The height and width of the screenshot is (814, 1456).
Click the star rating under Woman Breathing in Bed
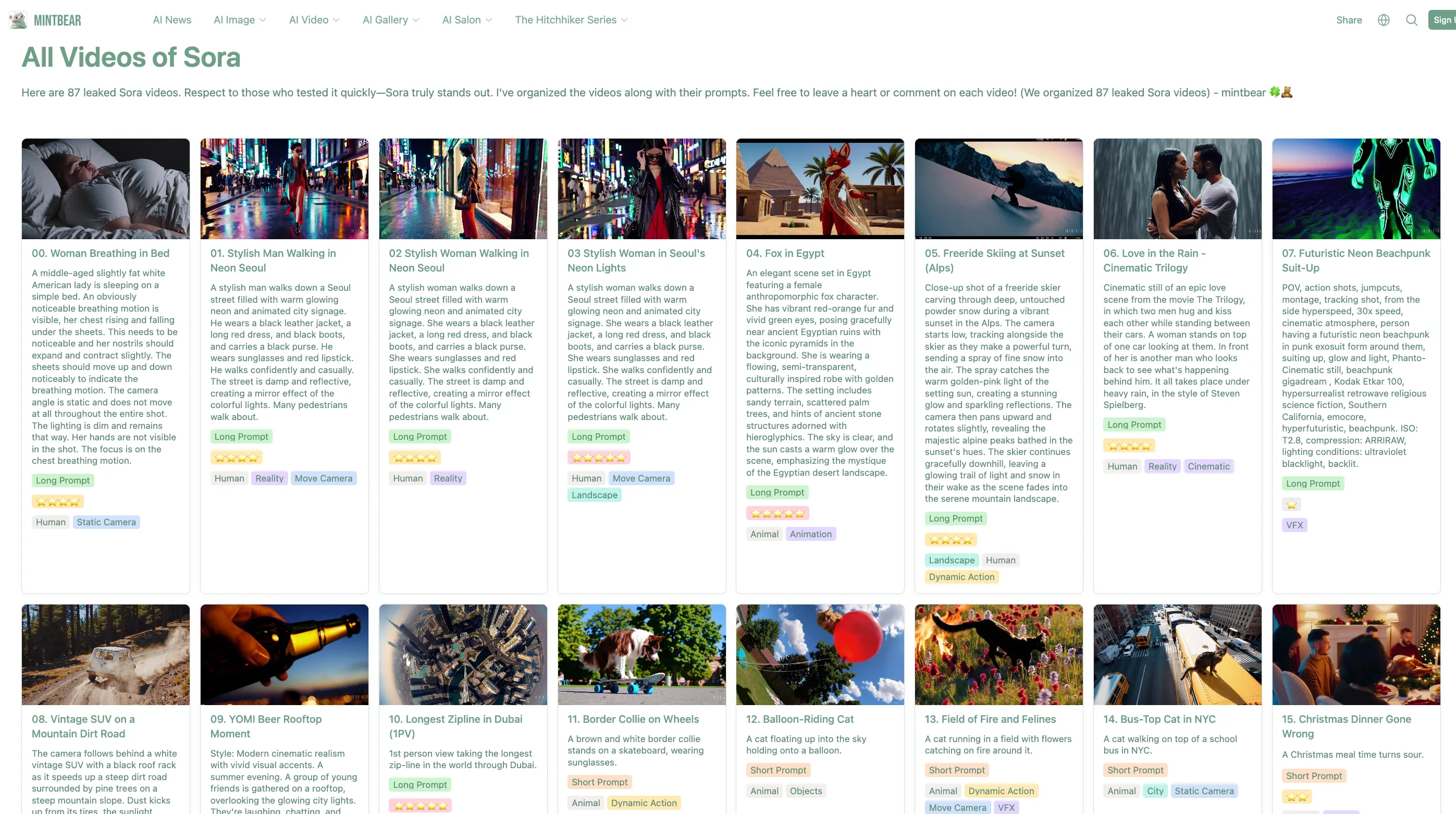pyautogui.click(x=58, y=501)
